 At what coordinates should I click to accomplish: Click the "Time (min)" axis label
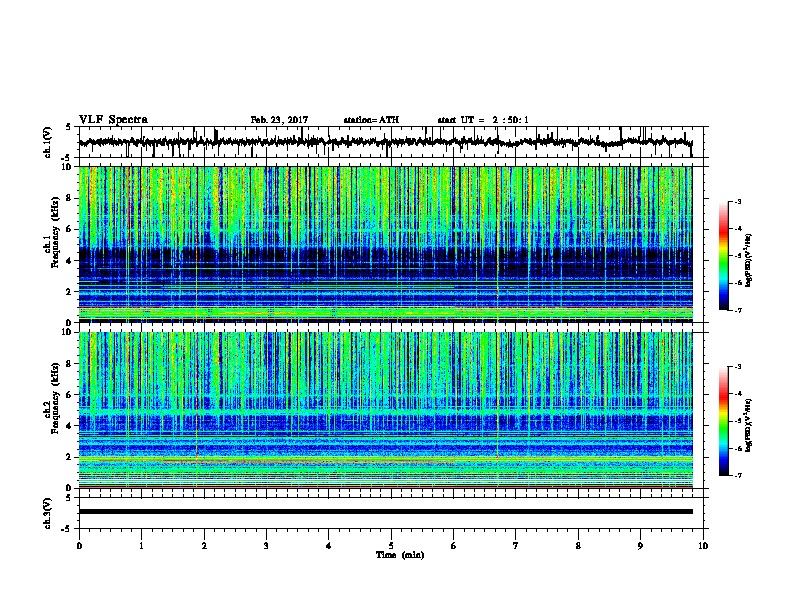[400, 555]
